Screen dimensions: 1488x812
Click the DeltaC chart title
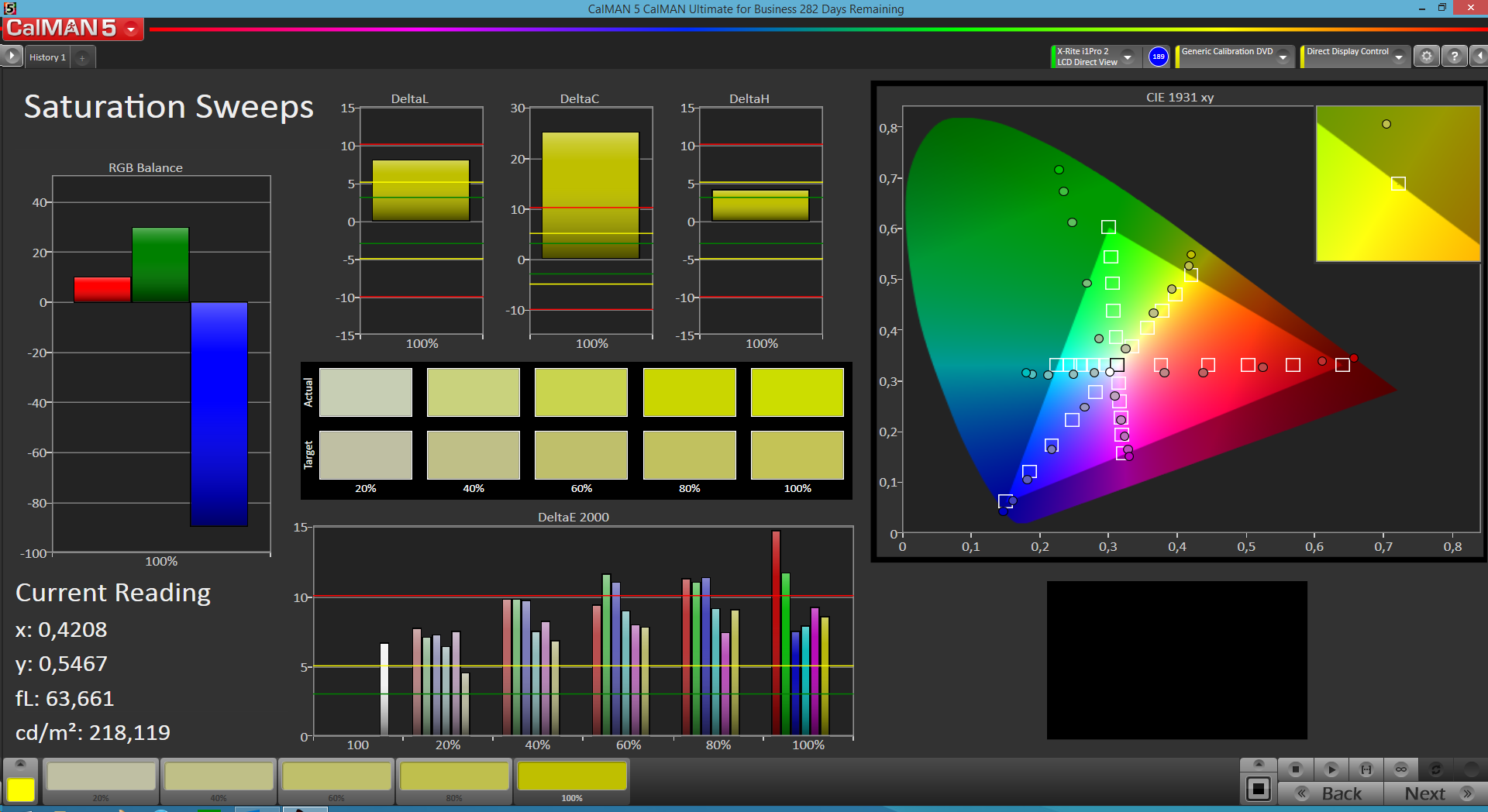(580, 98)
